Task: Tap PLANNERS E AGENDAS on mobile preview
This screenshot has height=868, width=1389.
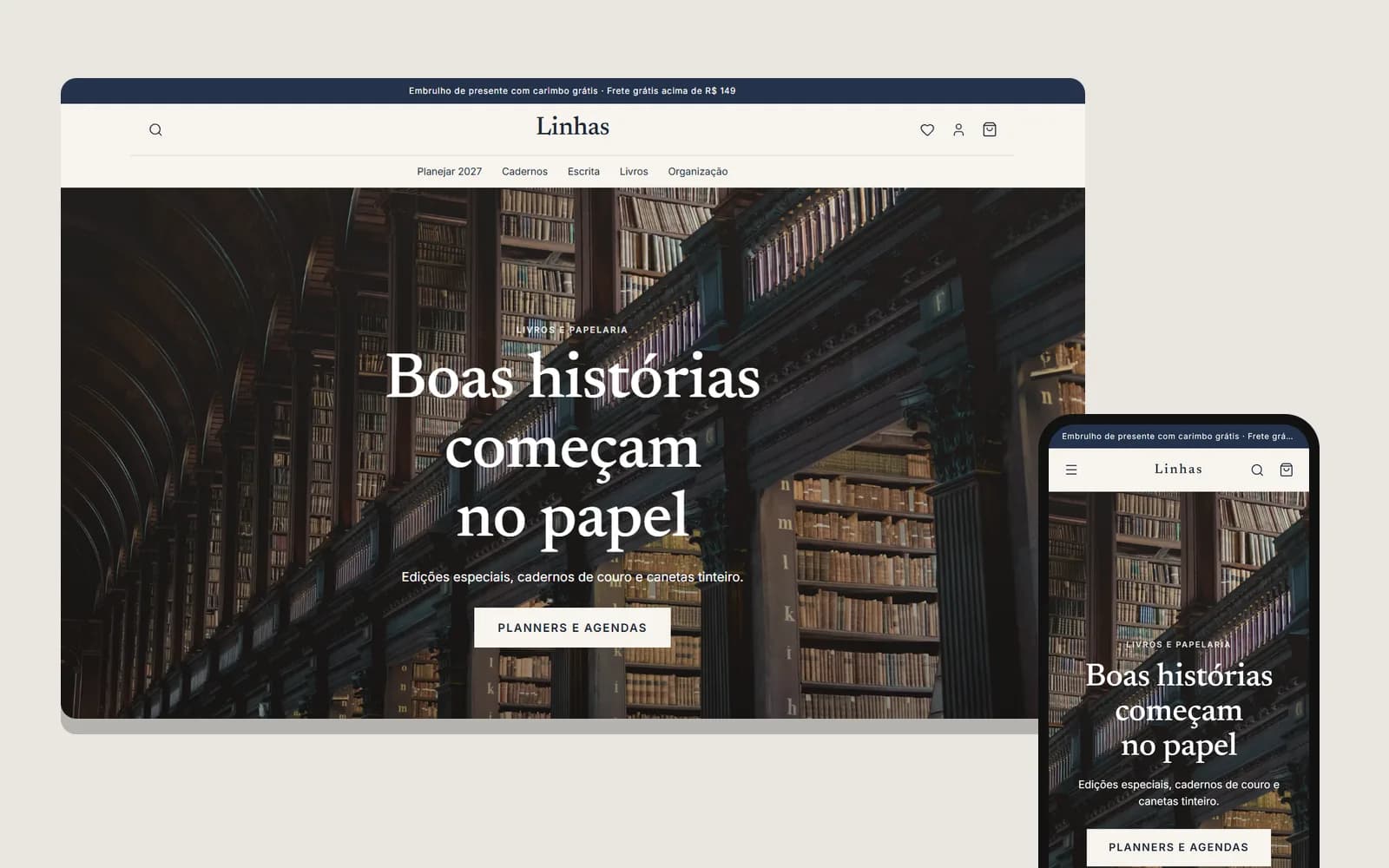Action: pos(1178,847)
